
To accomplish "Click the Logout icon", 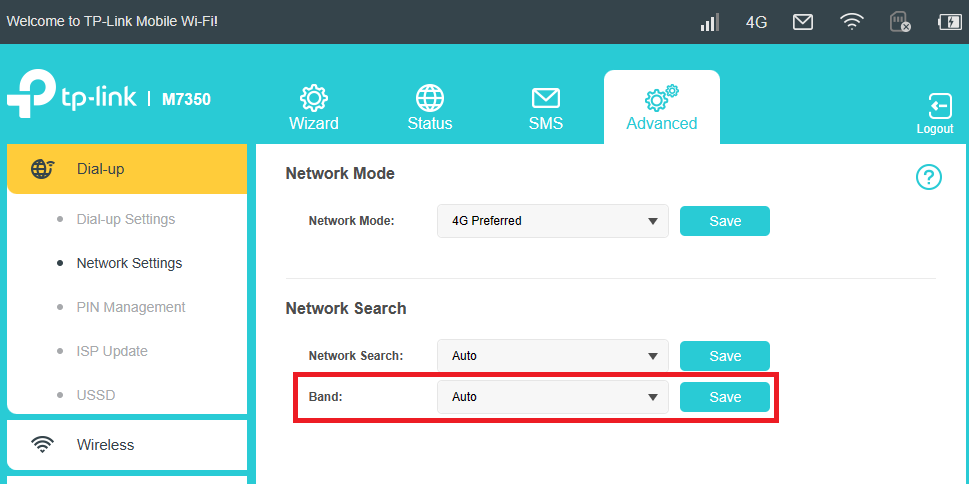I will (940, 106).
